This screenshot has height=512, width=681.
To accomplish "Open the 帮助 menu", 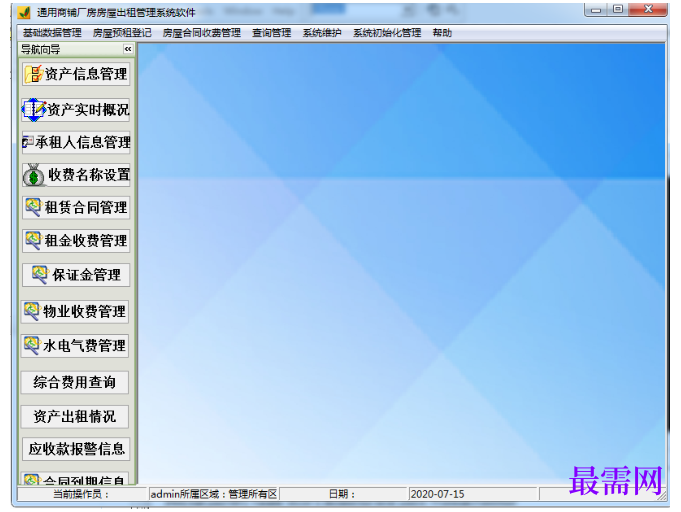I will point(442,33).
